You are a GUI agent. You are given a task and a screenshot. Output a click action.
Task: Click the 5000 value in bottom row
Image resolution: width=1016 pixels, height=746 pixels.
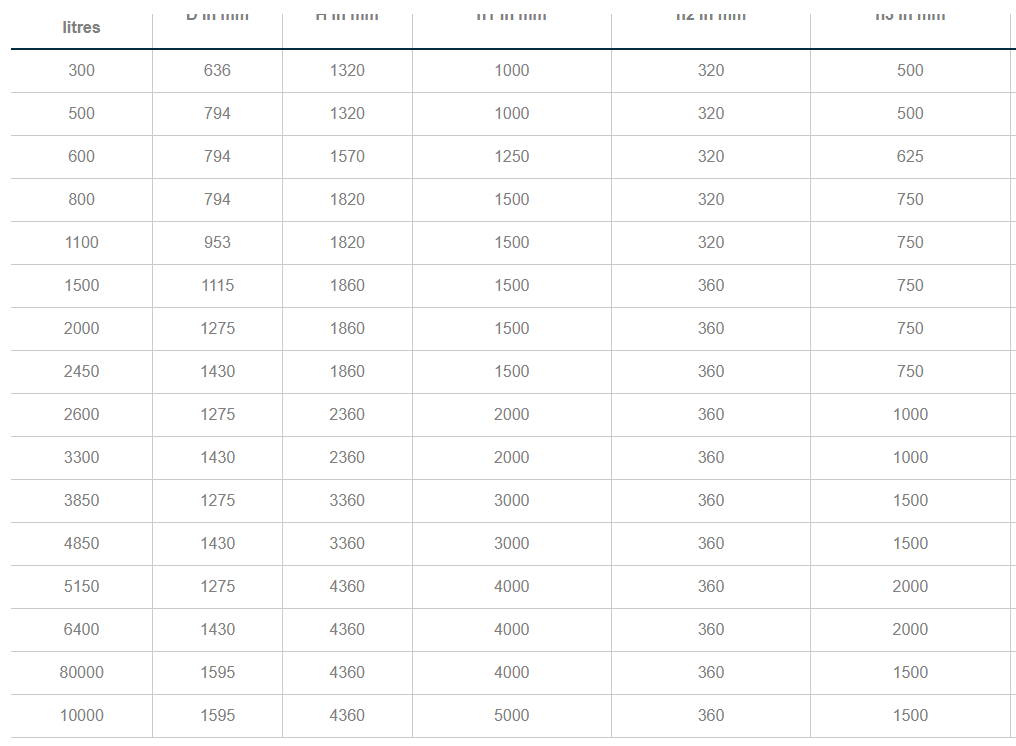[x=511, y=715]
